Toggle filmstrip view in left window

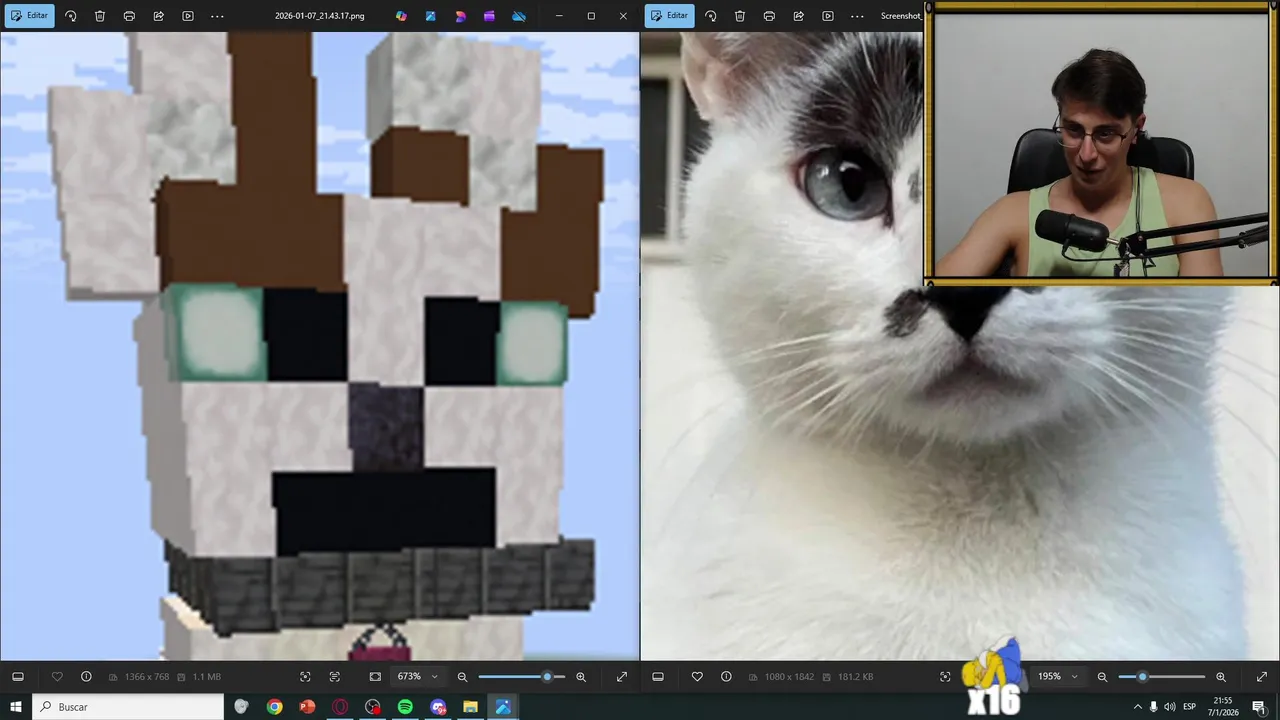pos(18,677)
